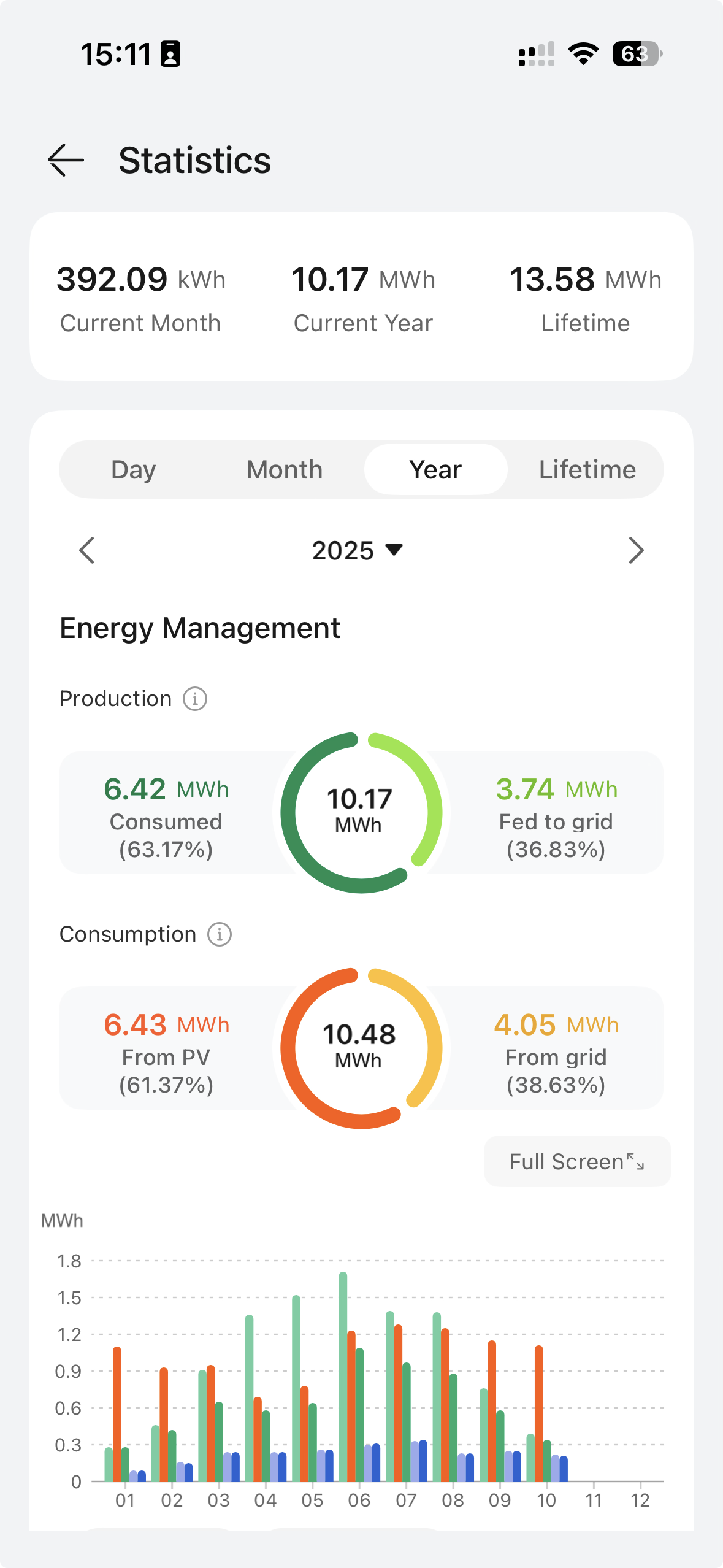Select the Lifetime tab
The image size is (723, 1568).
587,469
